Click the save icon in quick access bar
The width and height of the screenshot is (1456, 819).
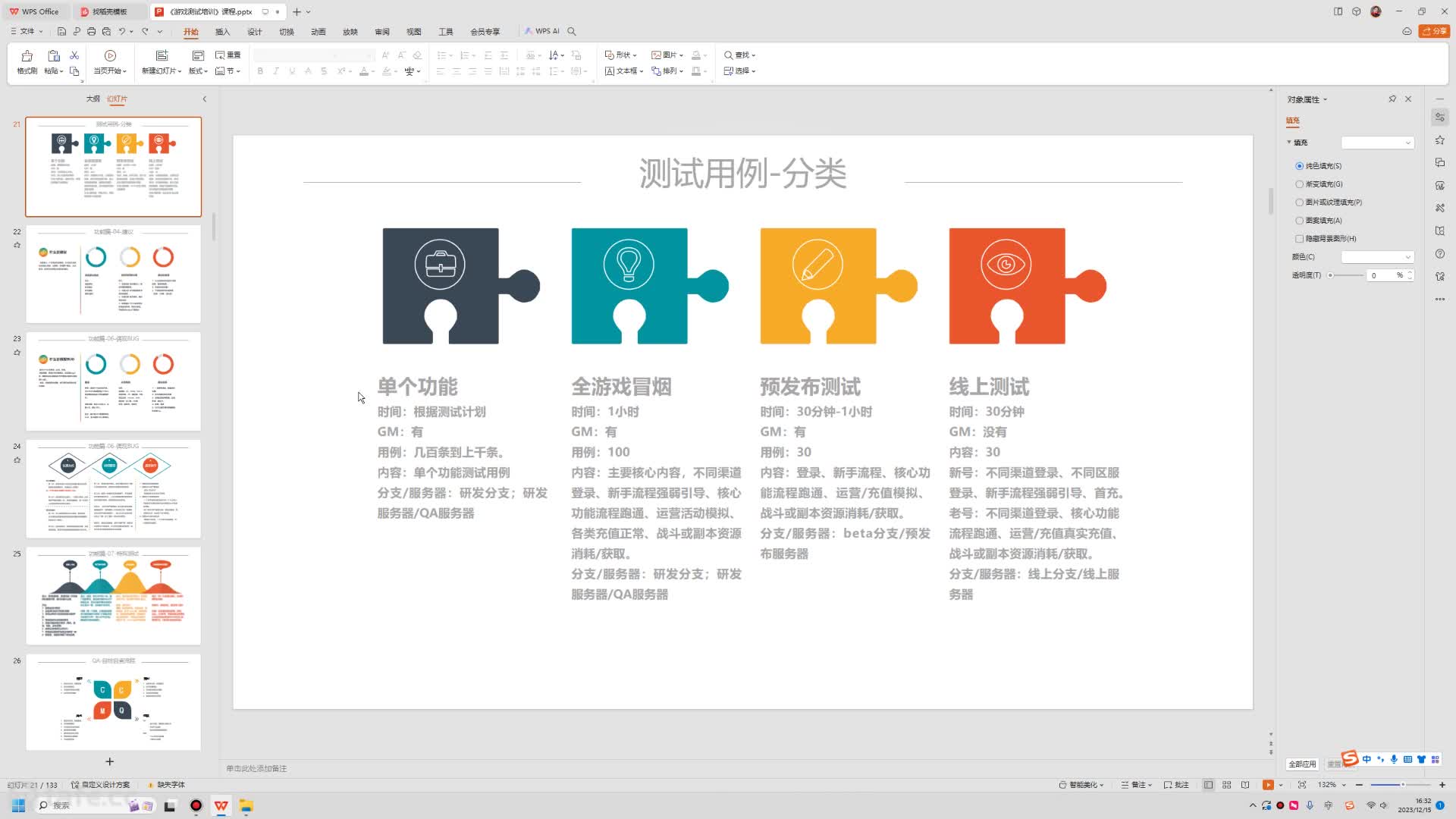coord(61,32)
